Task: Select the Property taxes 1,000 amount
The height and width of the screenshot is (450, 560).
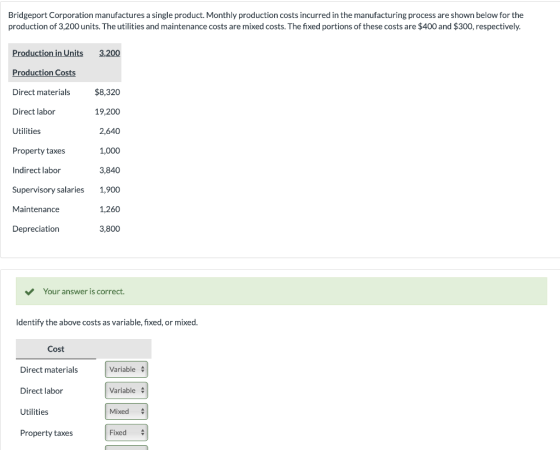Action: [110, 151]
